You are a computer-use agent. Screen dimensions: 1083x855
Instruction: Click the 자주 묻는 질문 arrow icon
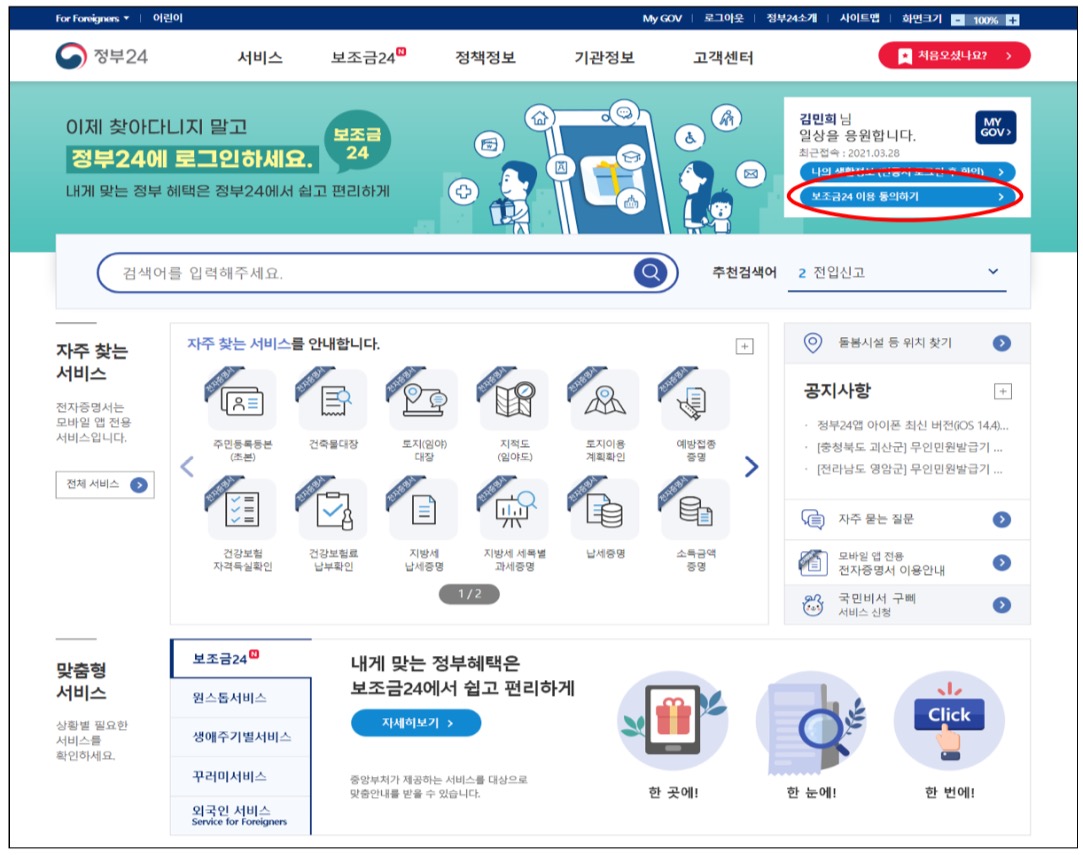coord(1001,519)
